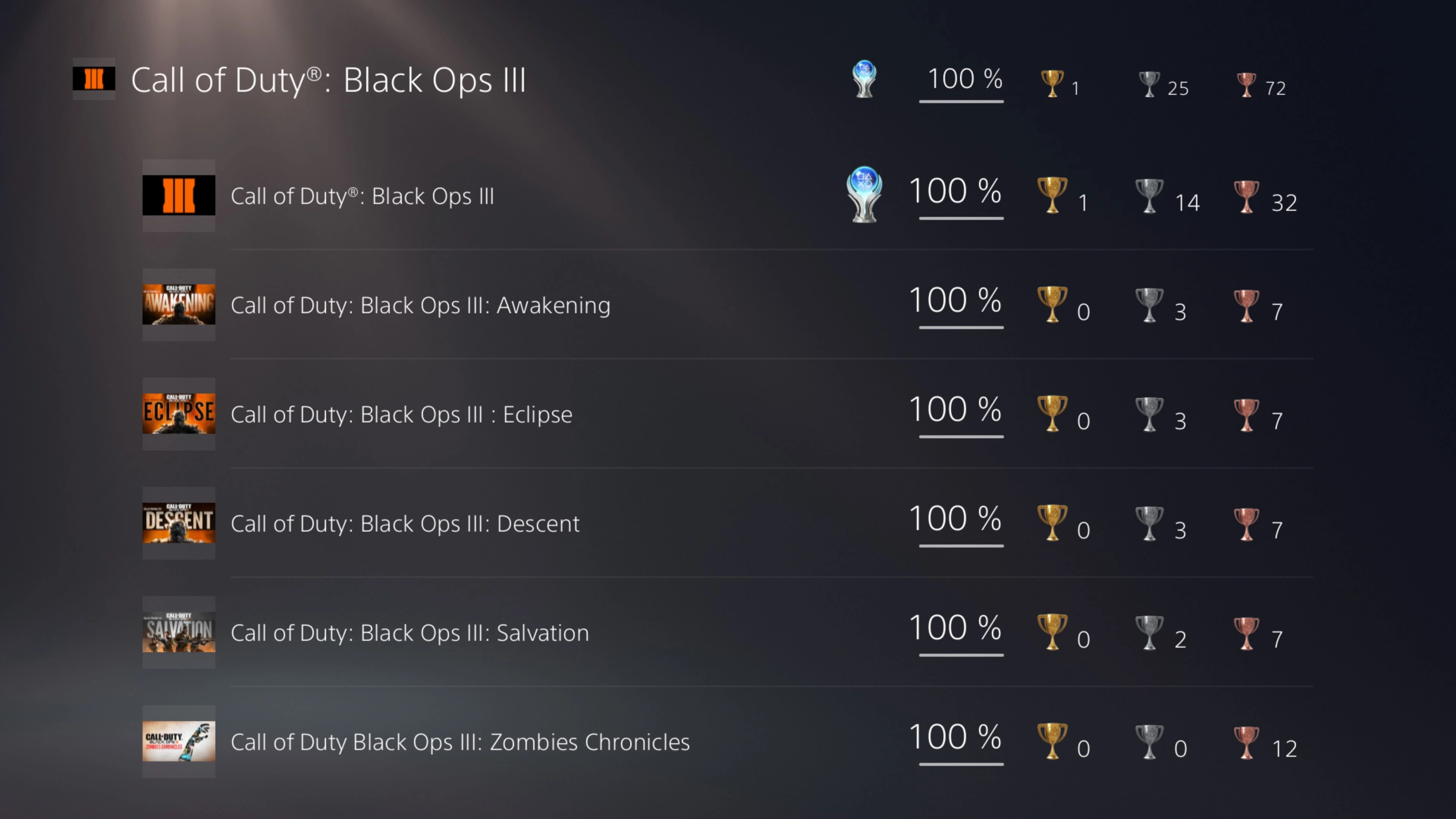Select the Eclipse DLC cover thumbnail
This screenshot has height=819, width=1456.
click(179, 414)
